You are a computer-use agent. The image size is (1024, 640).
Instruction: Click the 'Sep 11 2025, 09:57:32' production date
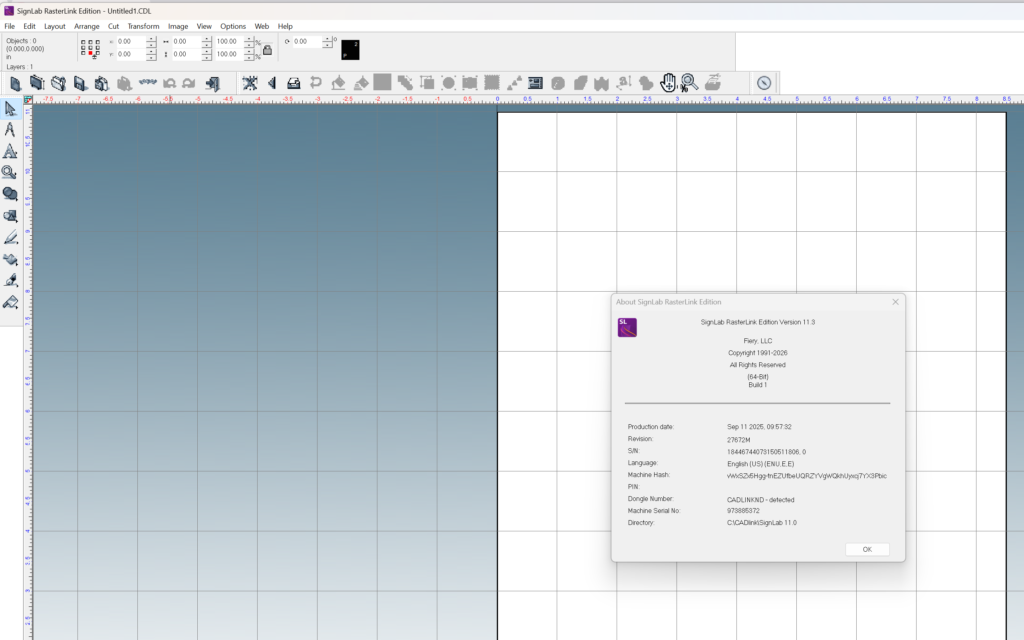(x=759, y=426)
